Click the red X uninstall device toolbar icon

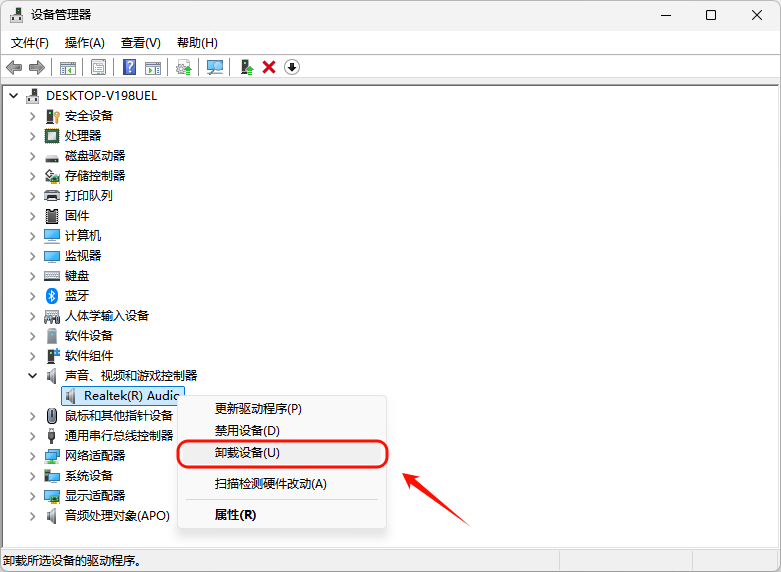point(269,67)
